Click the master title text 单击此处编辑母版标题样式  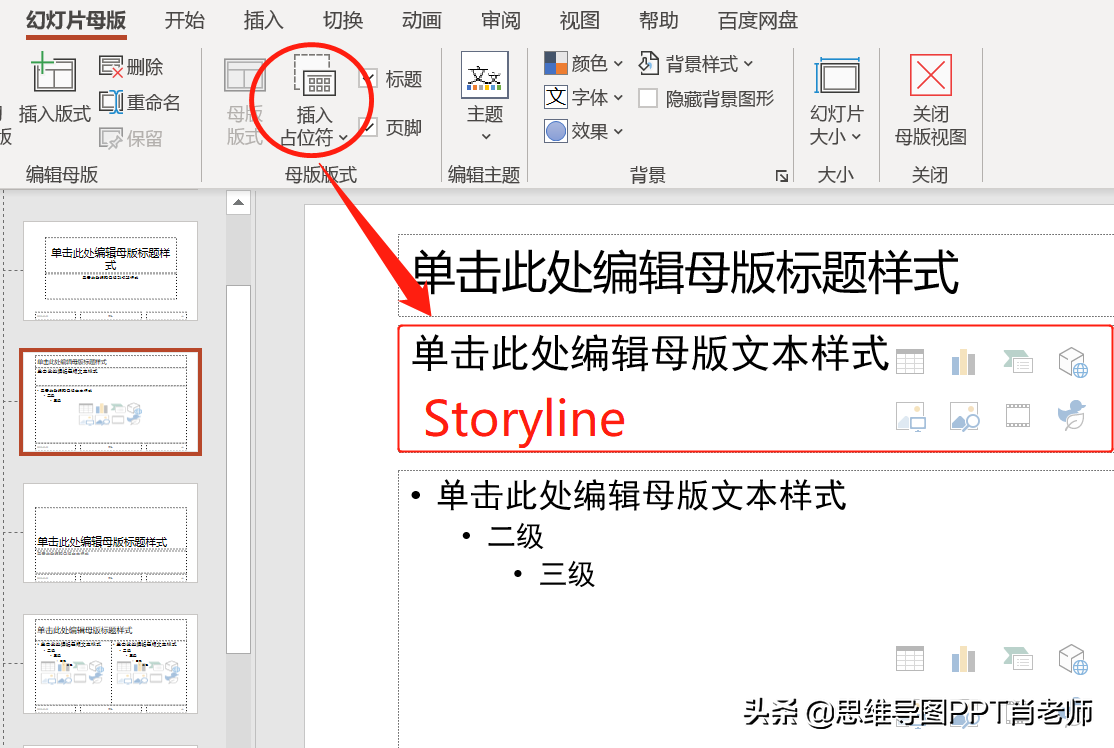pyautogui.click(x=686, y=272)
